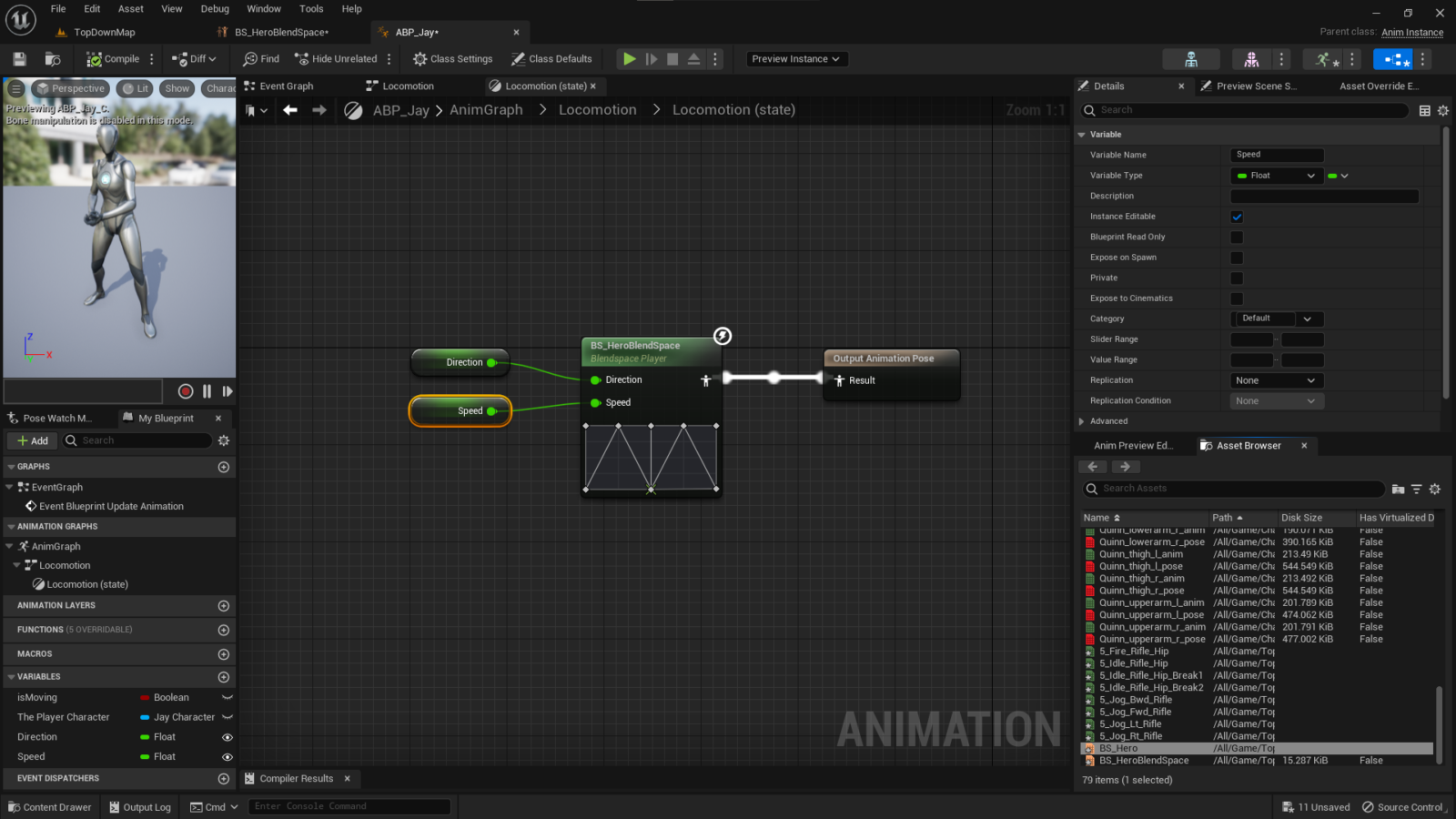Open the Animation editor toolbar icon
The width and height of the screenshot is (1456, 819).
coord(1324,58)
